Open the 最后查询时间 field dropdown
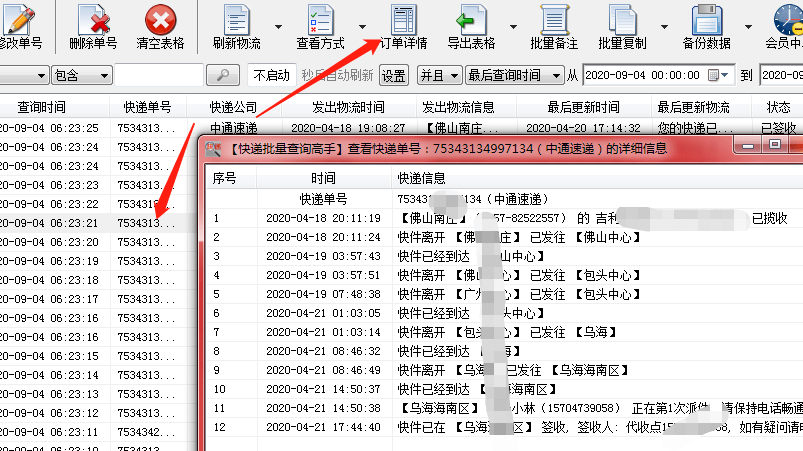 pos(515,75)
